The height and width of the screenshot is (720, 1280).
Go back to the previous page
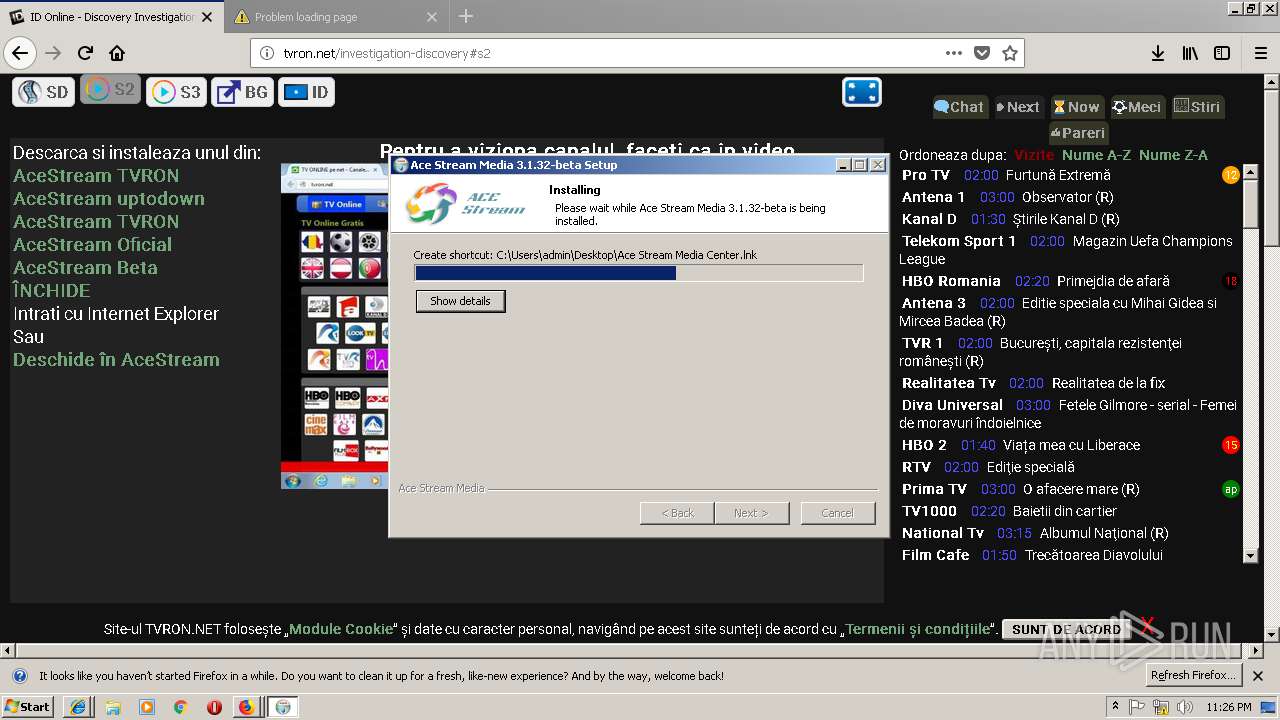[x=20, y=53]
